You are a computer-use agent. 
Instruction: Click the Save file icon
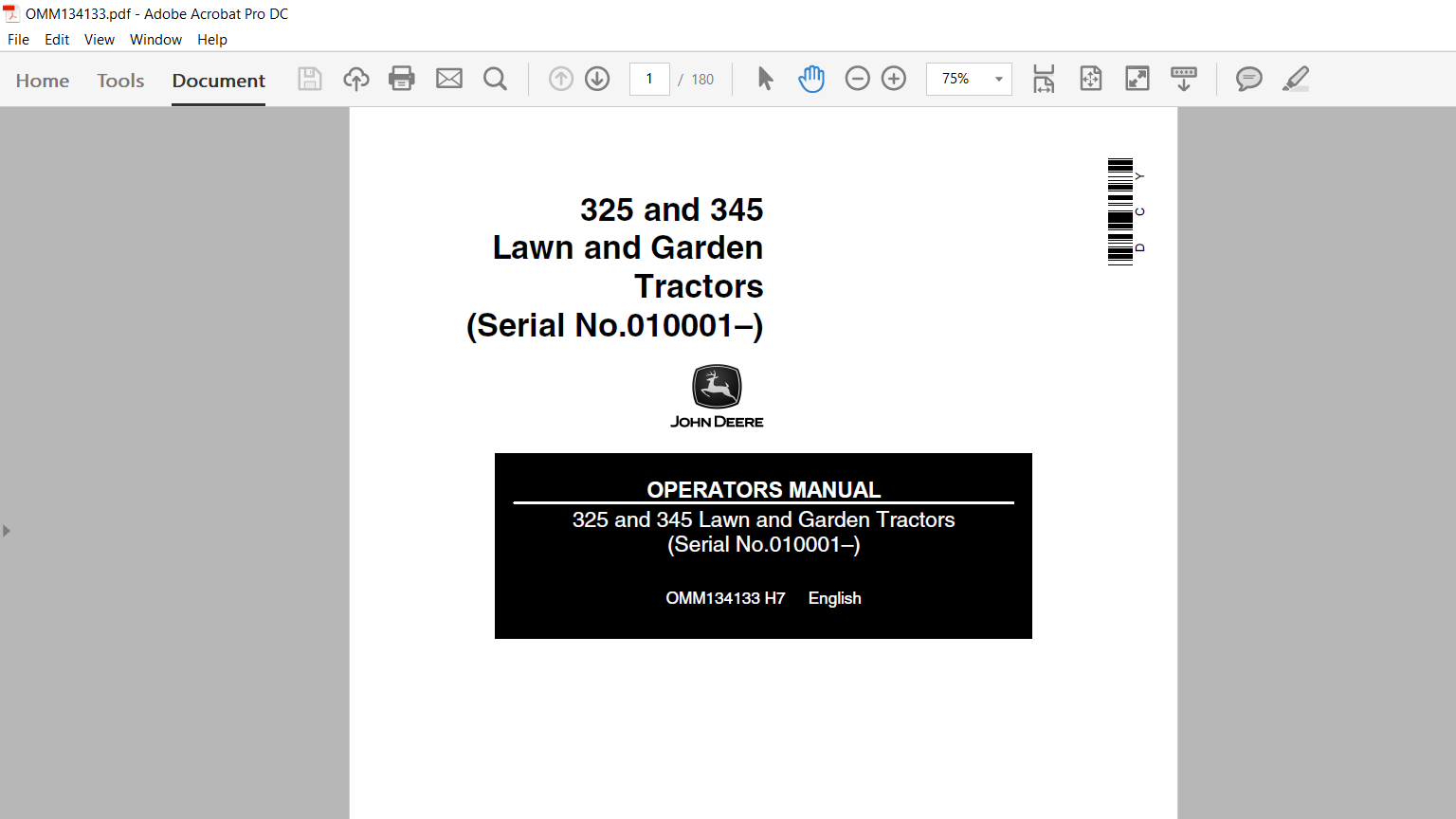tap(310, 79)
